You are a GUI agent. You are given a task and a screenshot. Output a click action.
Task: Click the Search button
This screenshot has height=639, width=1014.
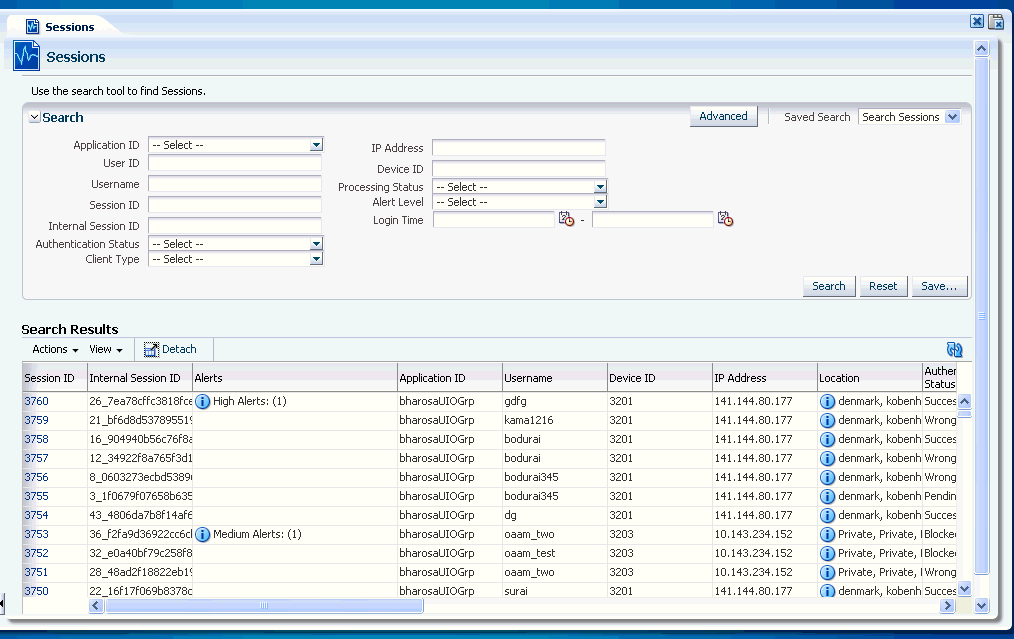tap(828, 285)
